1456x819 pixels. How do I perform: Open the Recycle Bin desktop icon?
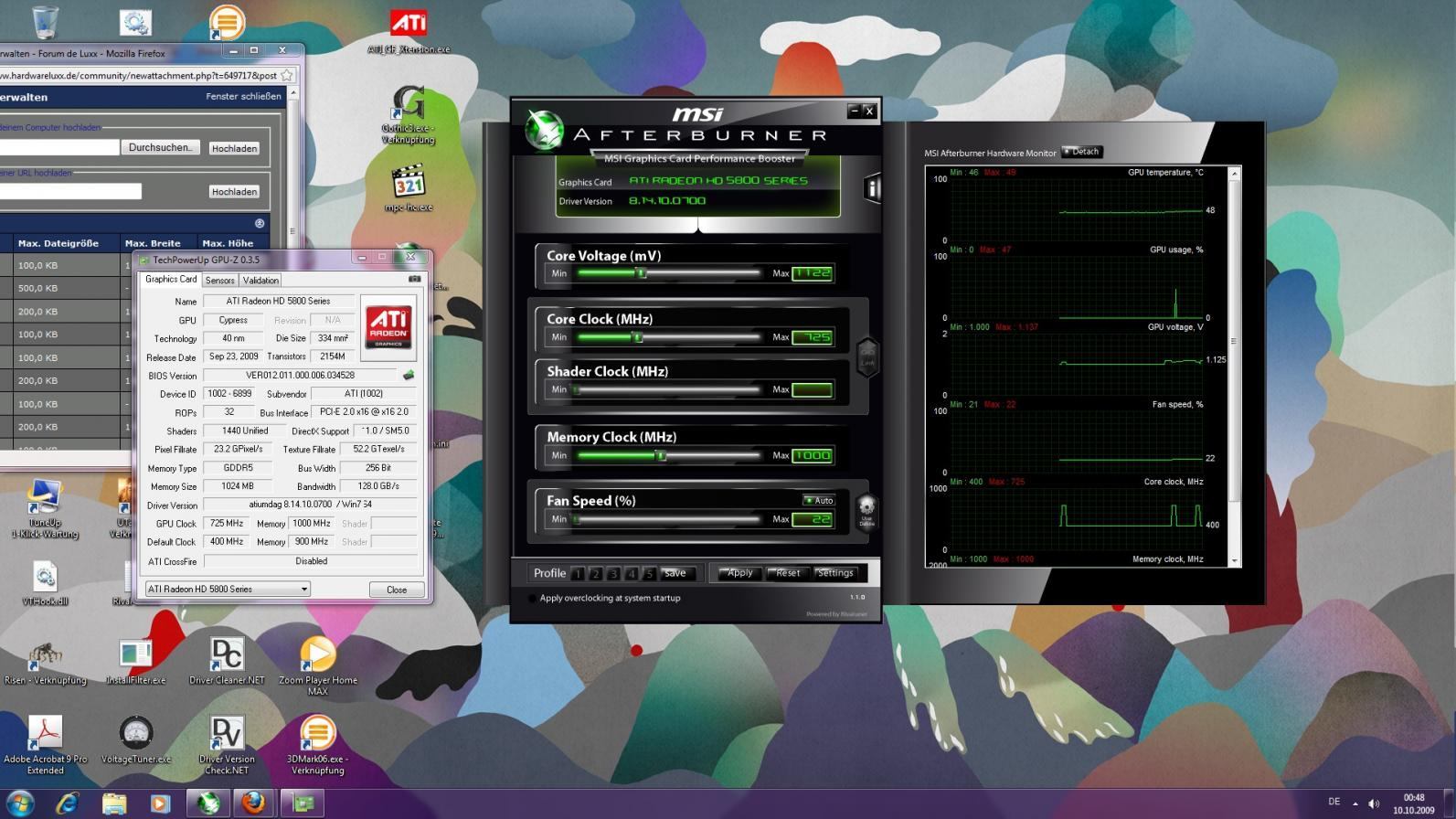click(44, 22)
